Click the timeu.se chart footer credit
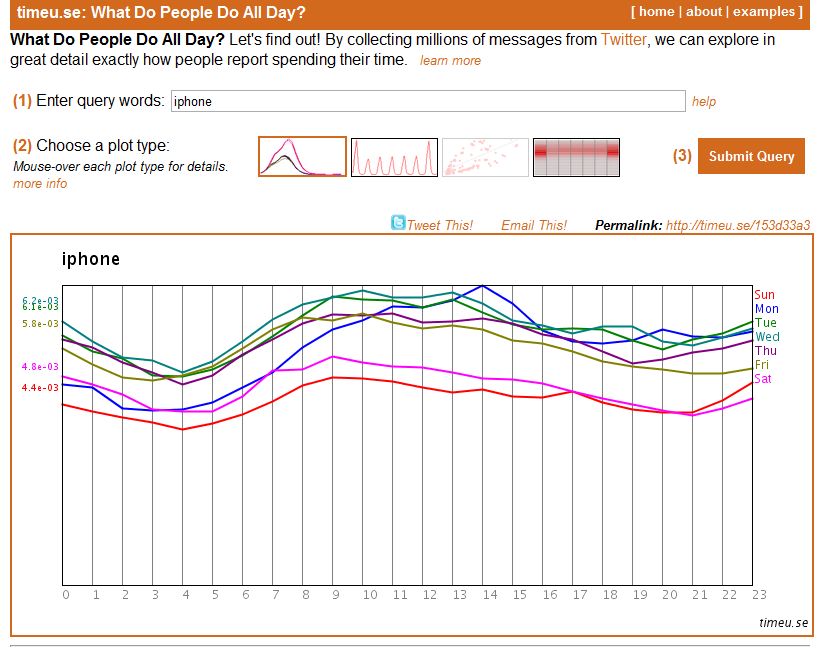The width and height of the screenshot is (838, 653). (x=783, y=623)
